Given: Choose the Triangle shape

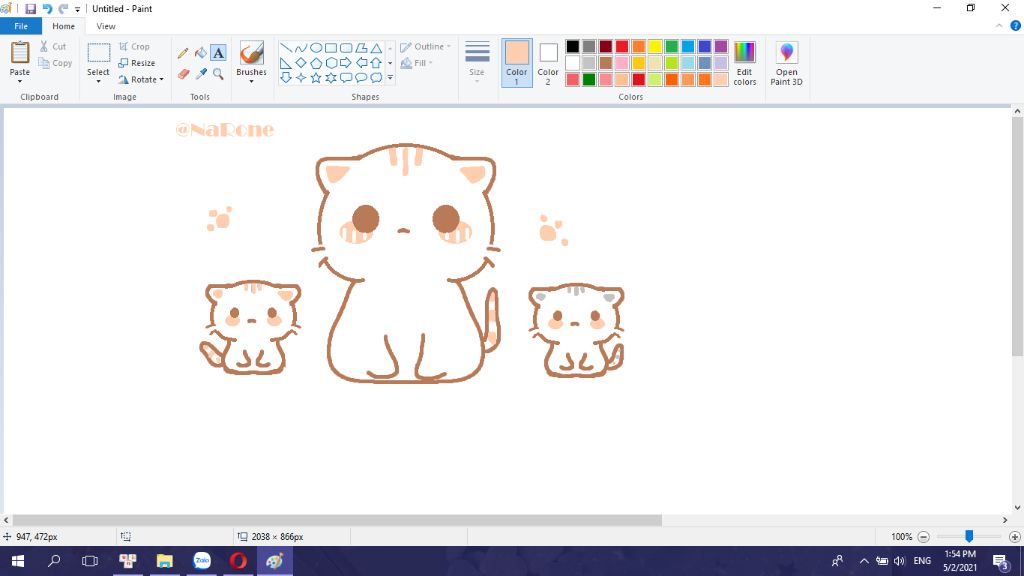Looking at the screenshot, I should [376, 48].
